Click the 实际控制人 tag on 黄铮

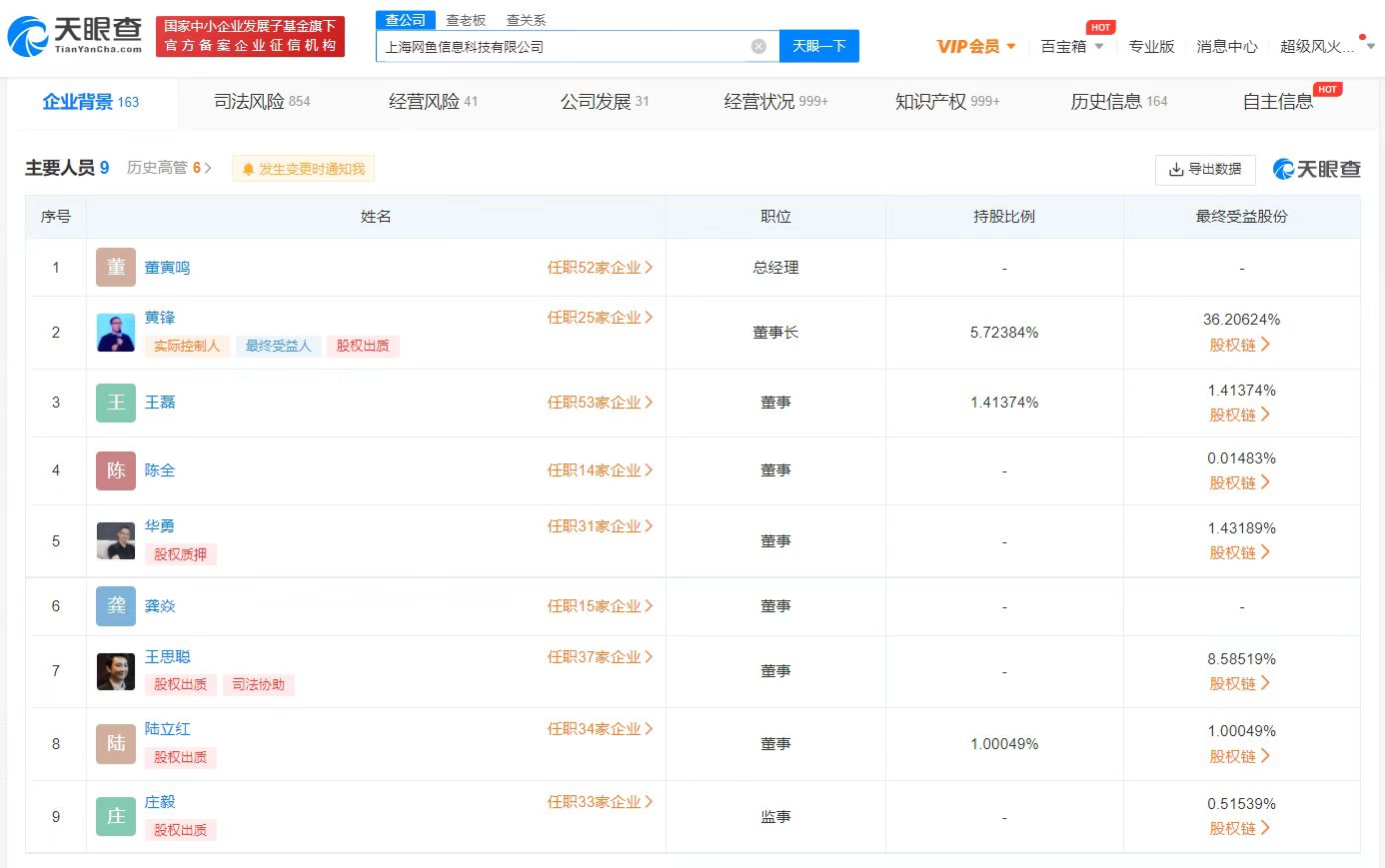point(187,346)
